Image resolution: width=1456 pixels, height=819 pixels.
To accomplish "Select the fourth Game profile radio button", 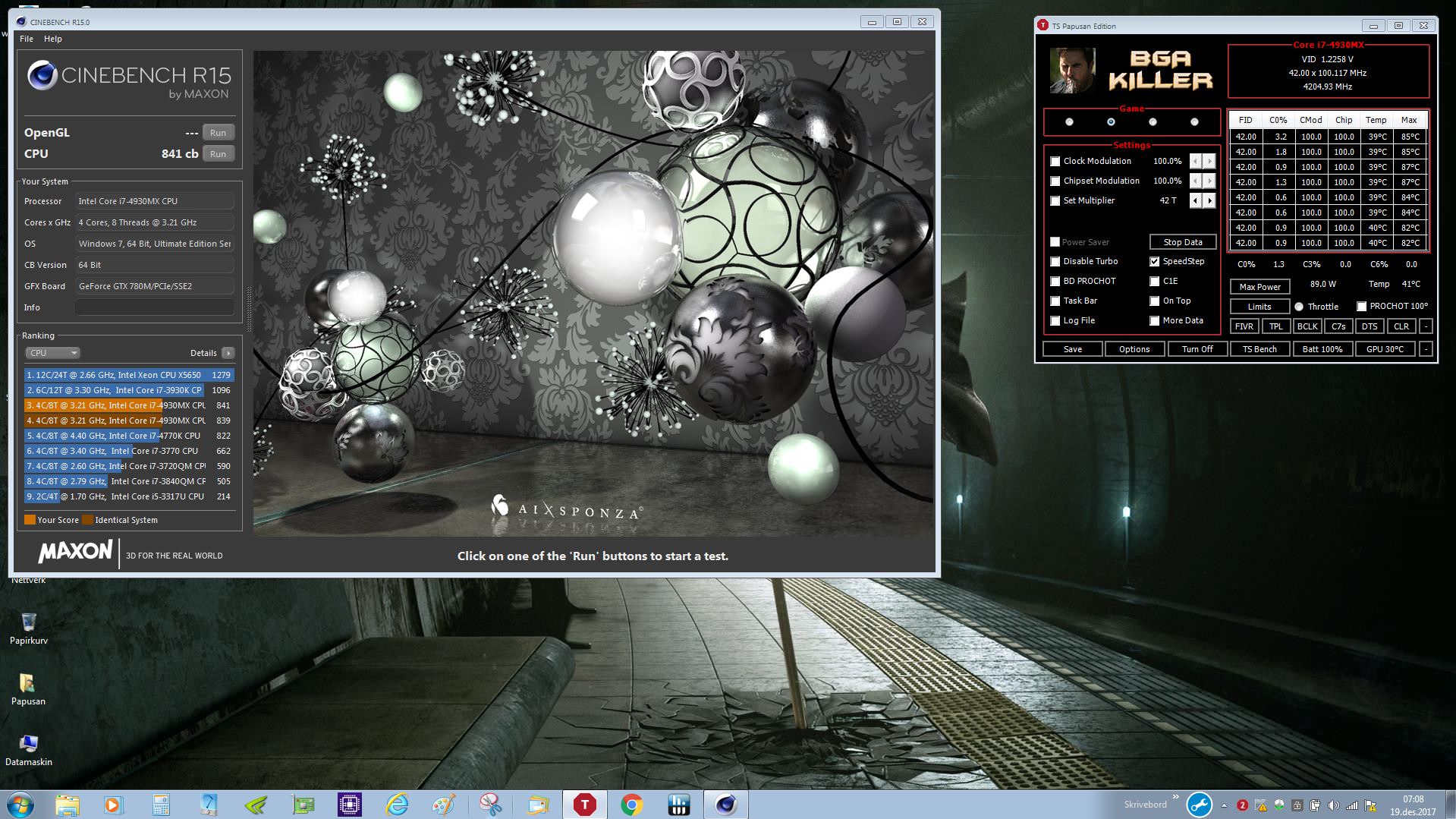I will click(1194, 121).
